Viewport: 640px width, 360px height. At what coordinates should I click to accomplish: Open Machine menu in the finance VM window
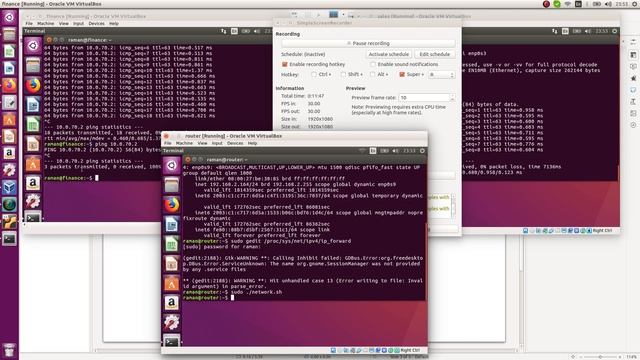click(x=46, y=24)
